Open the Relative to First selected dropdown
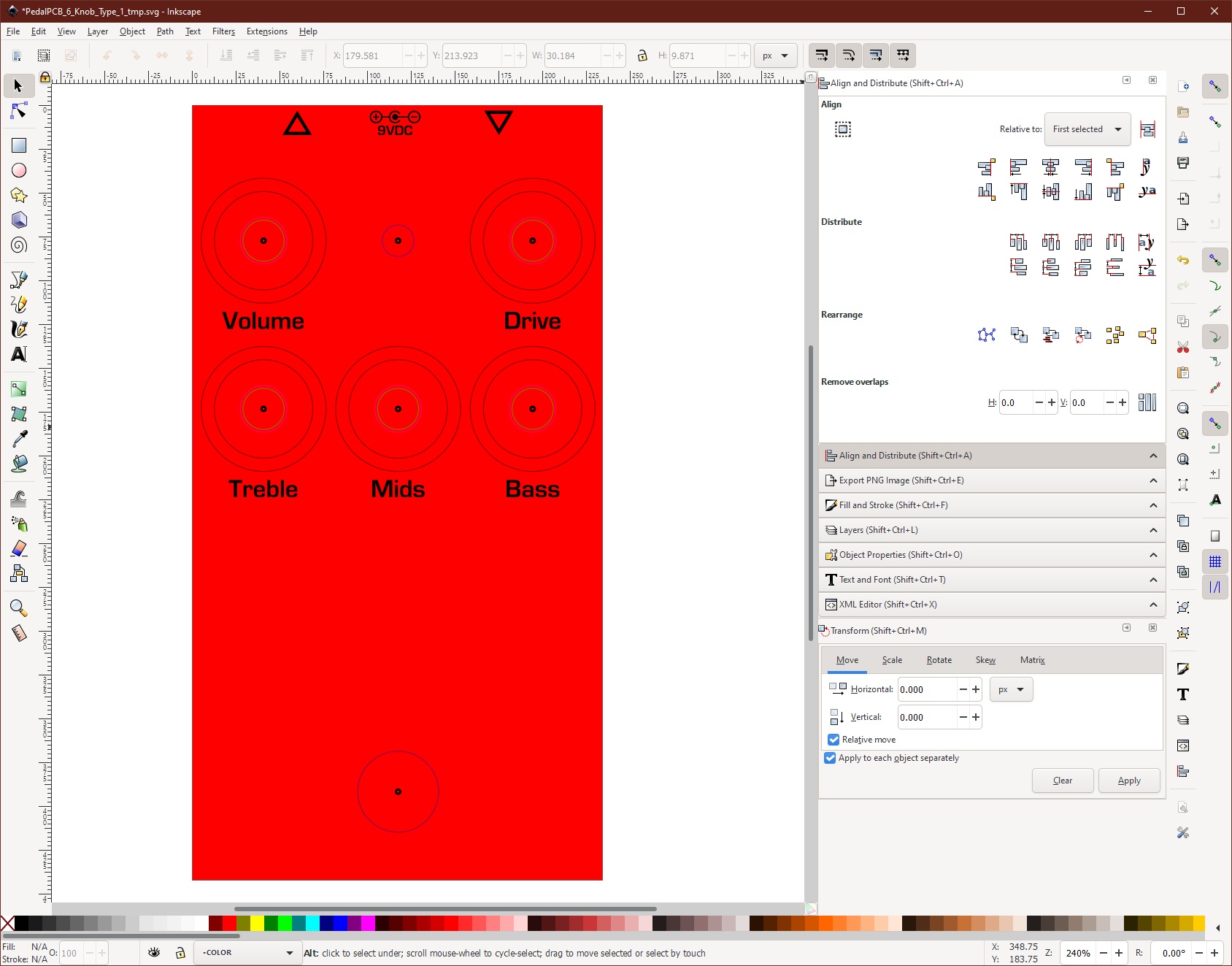This screenshot has width=1232, height=966. point(1087,129)
